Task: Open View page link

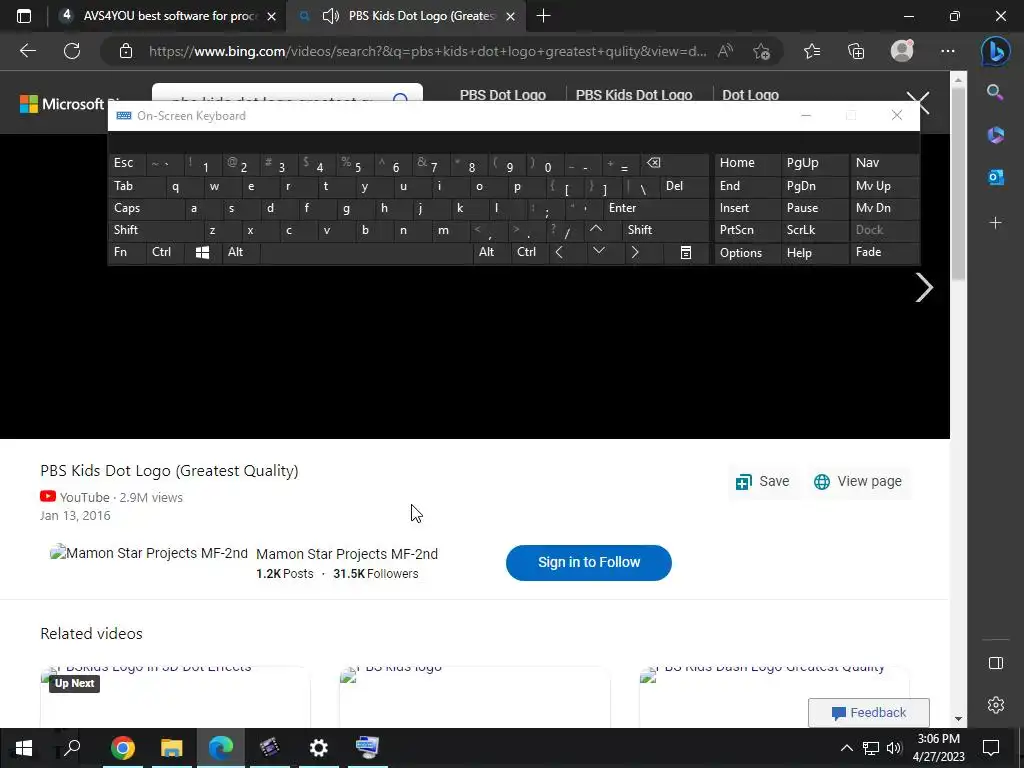Action: (x=857, y=482)
